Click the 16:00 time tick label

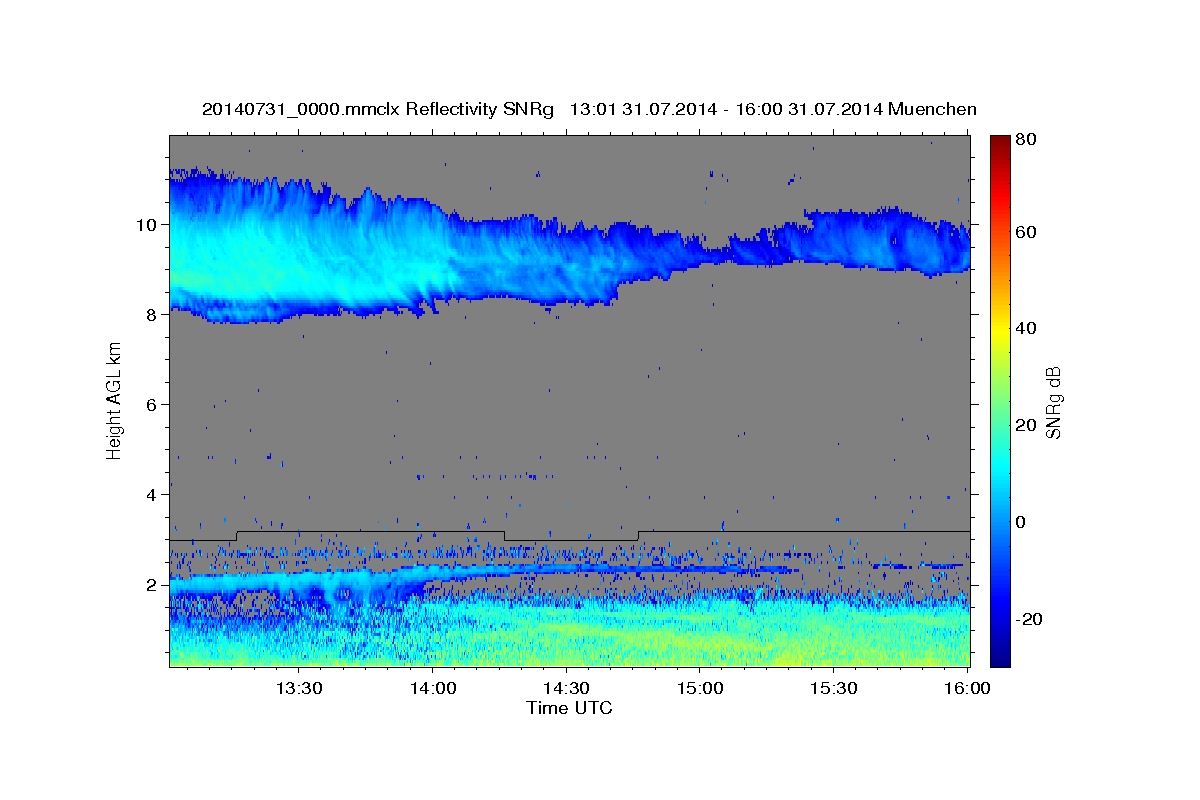click(967, 688)
